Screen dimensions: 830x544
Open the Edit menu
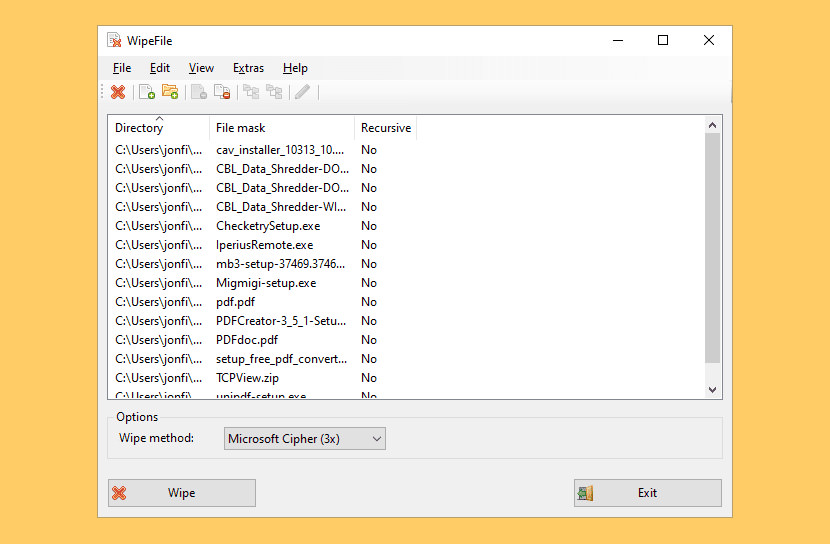(x=159, y=68)
